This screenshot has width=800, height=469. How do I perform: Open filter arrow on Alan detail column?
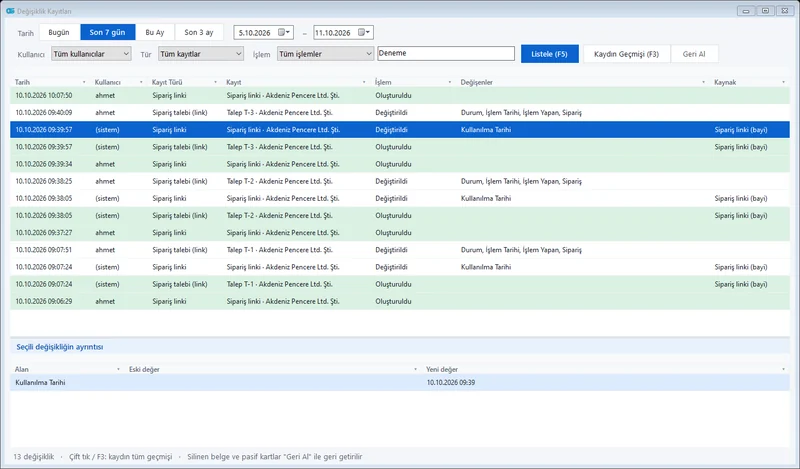point(118,369)
